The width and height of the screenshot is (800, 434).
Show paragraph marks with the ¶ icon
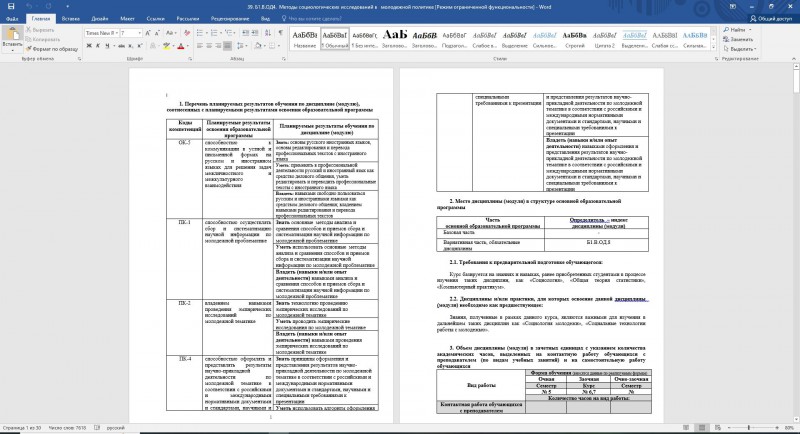[281, 33]
